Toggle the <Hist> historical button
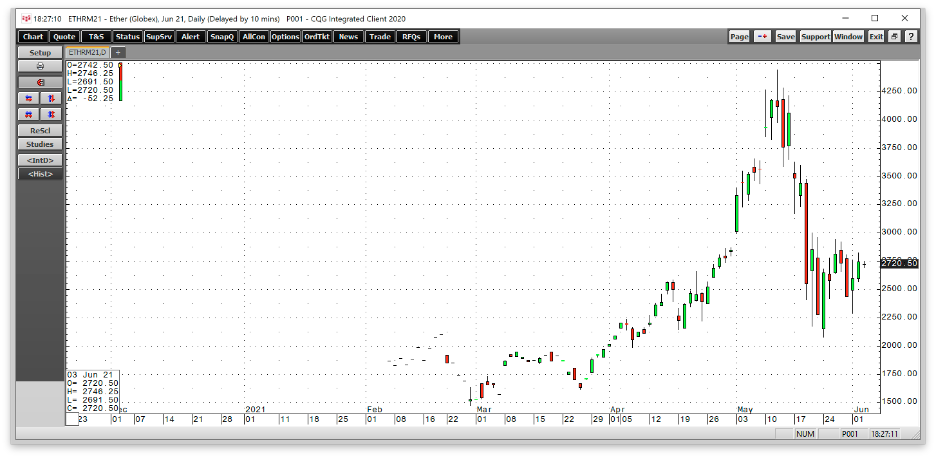936x458 pixels. pyautogui.click(x=40, y=174)
